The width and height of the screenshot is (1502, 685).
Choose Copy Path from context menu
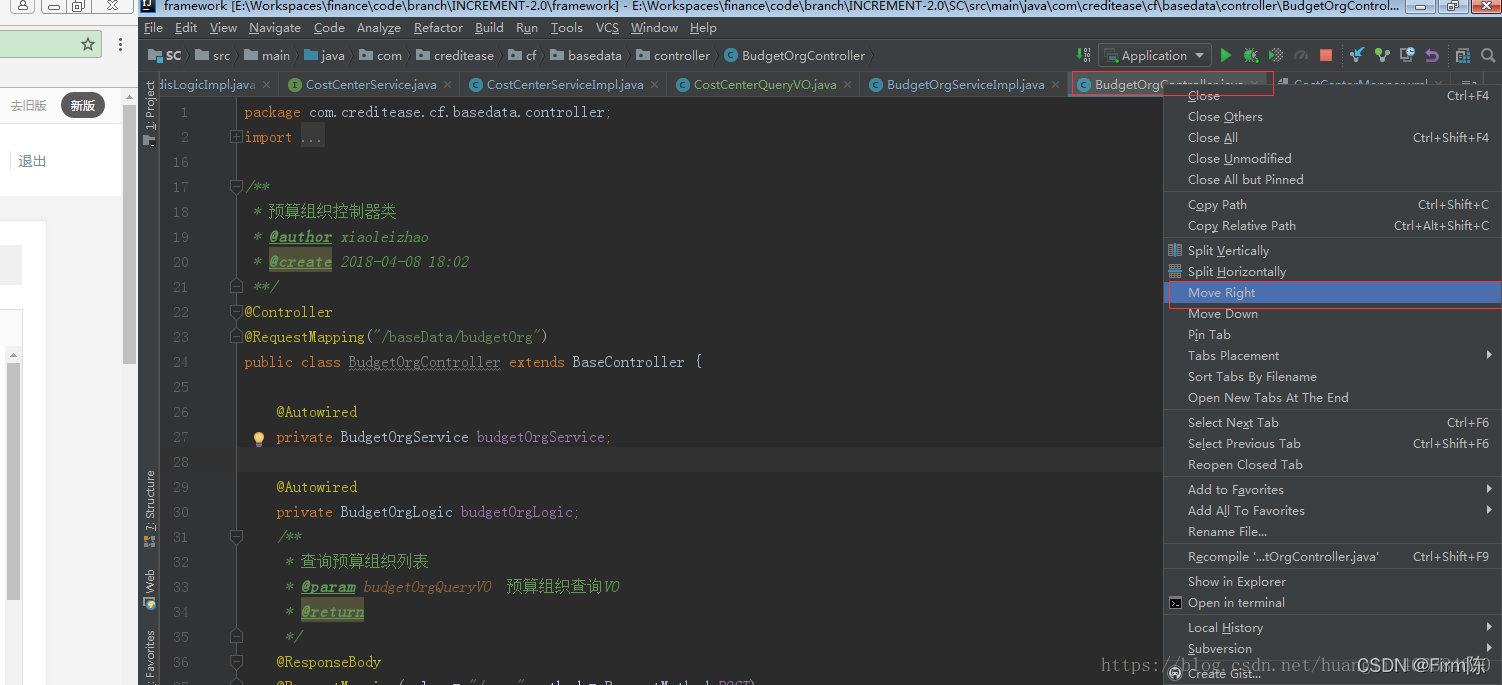coord(1332,205)
